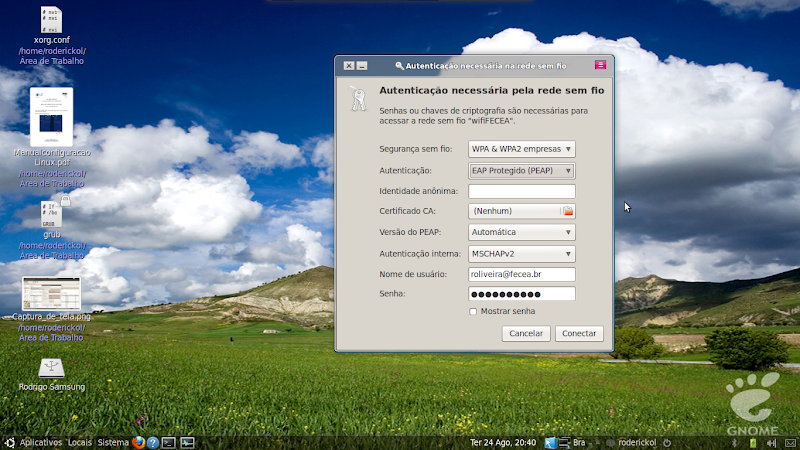Launch Firefox from the bottom panel
This screenshot has width=800, height=450.
(138, 442)
